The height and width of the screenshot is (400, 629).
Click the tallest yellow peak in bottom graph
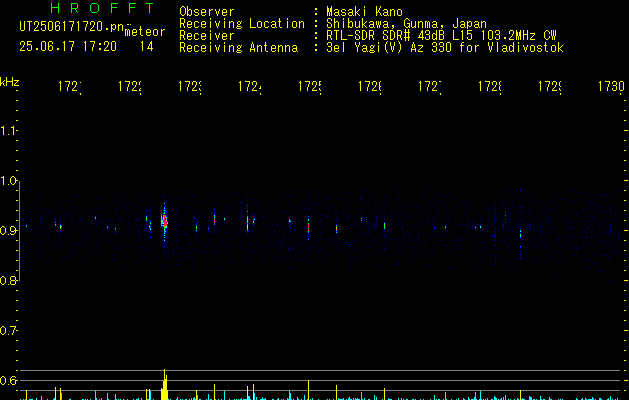coord(164,384)
